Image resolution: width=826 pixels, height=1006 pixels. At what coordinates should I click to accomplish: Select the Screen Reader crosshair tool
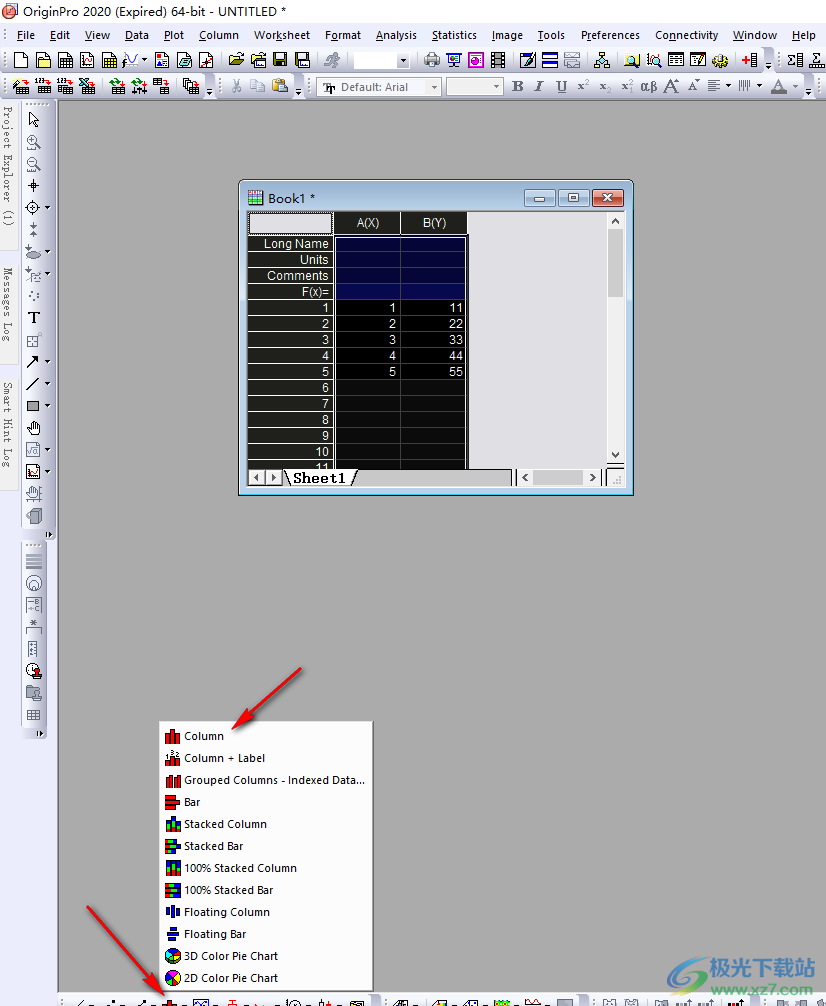33,186
